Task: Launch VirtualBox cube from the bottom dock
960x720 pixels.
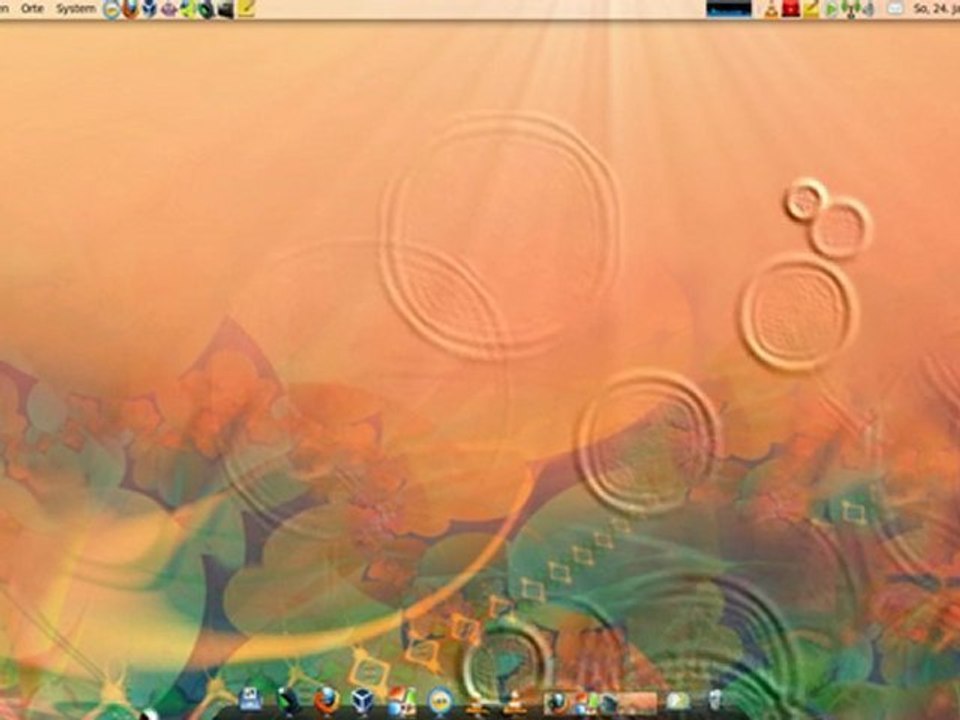Action: click(363, 701)
